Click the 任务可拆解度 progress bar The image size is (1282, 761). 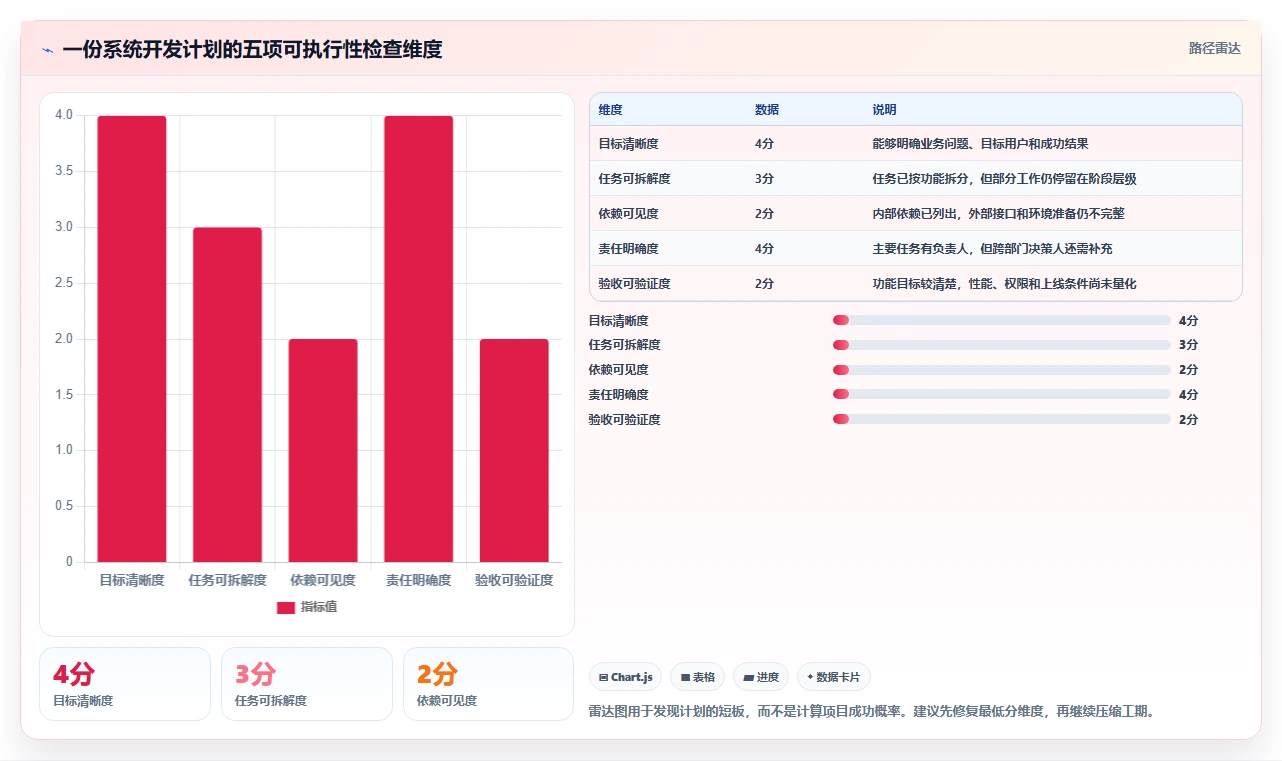(x=1001, y=345)
